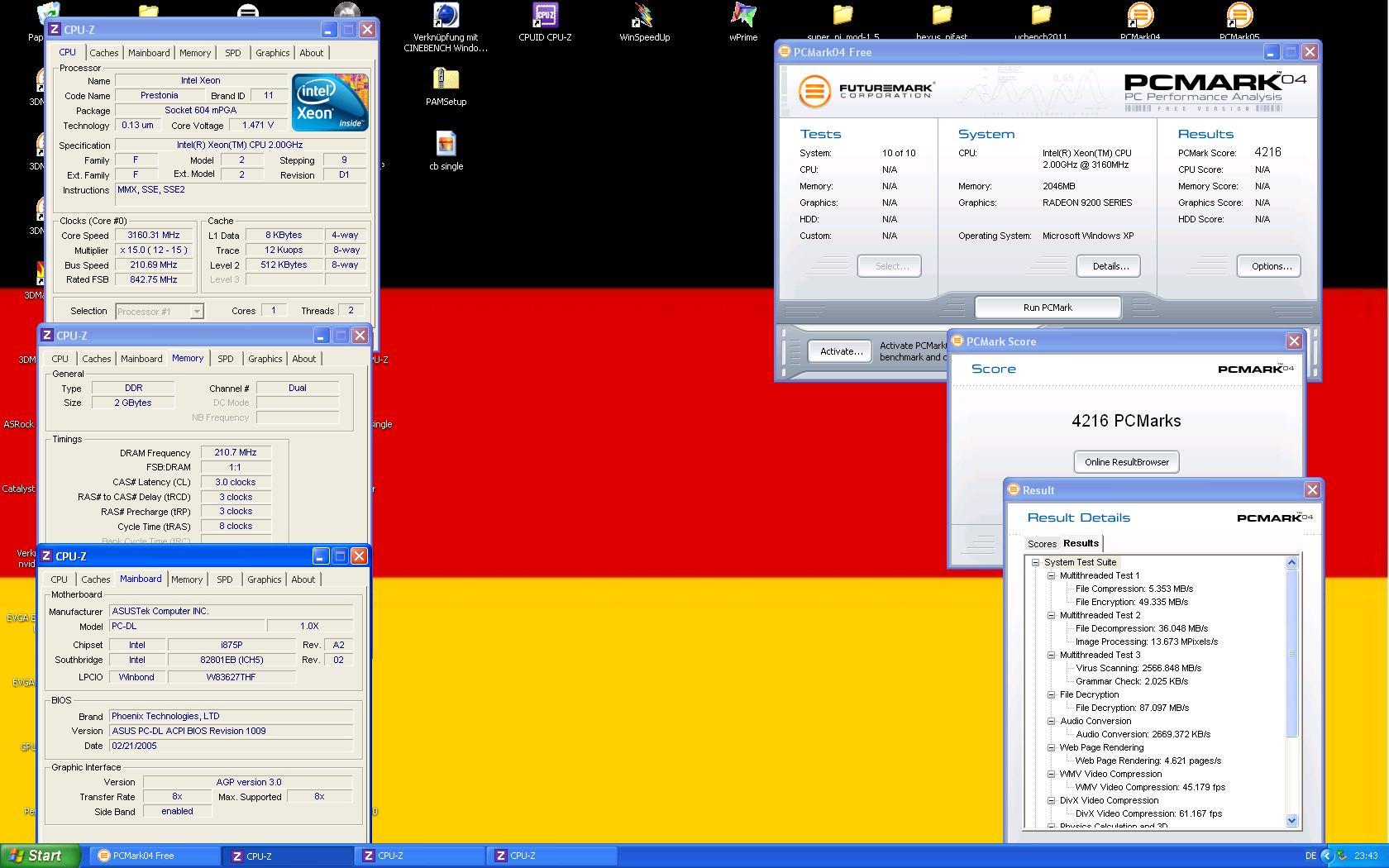Screen dimensions: 1389x868
Task: Collapse the Web Page Rendering node
Action: click(x=1051, y=747)
